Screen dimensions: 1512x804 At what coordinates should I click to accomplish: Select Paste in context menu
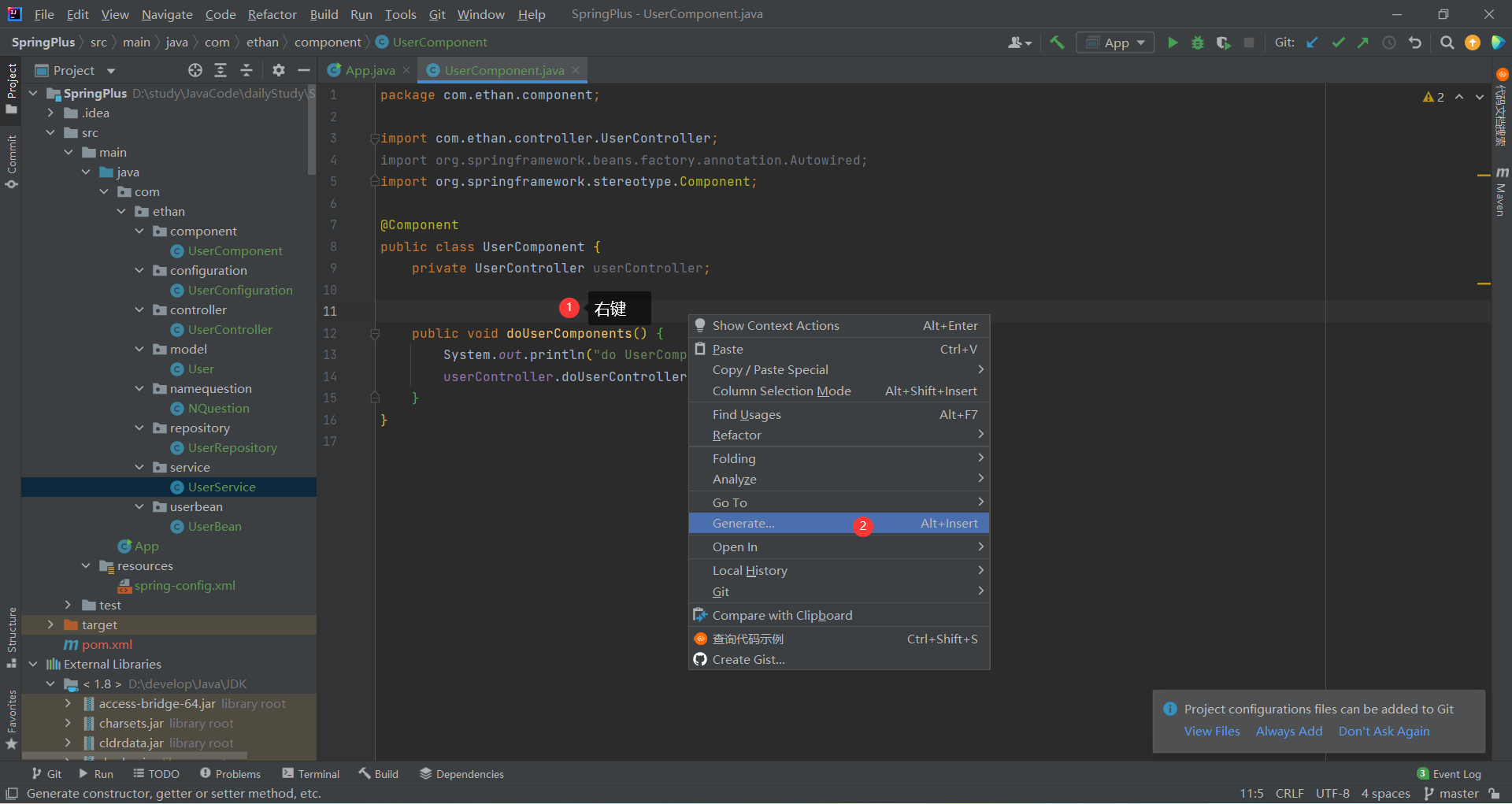(x=839, y=349)
